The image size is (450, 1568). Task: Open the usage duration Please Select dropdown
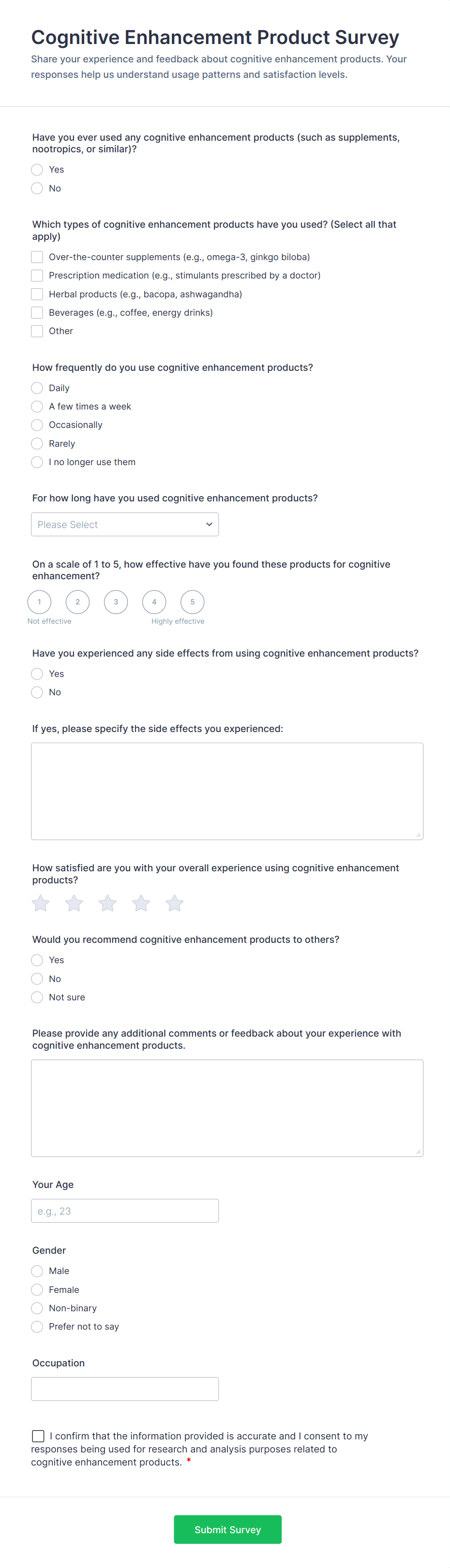tap(125, 524)
